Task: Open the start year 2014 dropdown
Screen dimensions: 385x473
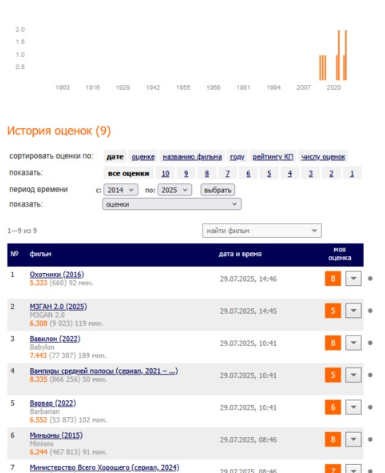Action: point(121,190)
